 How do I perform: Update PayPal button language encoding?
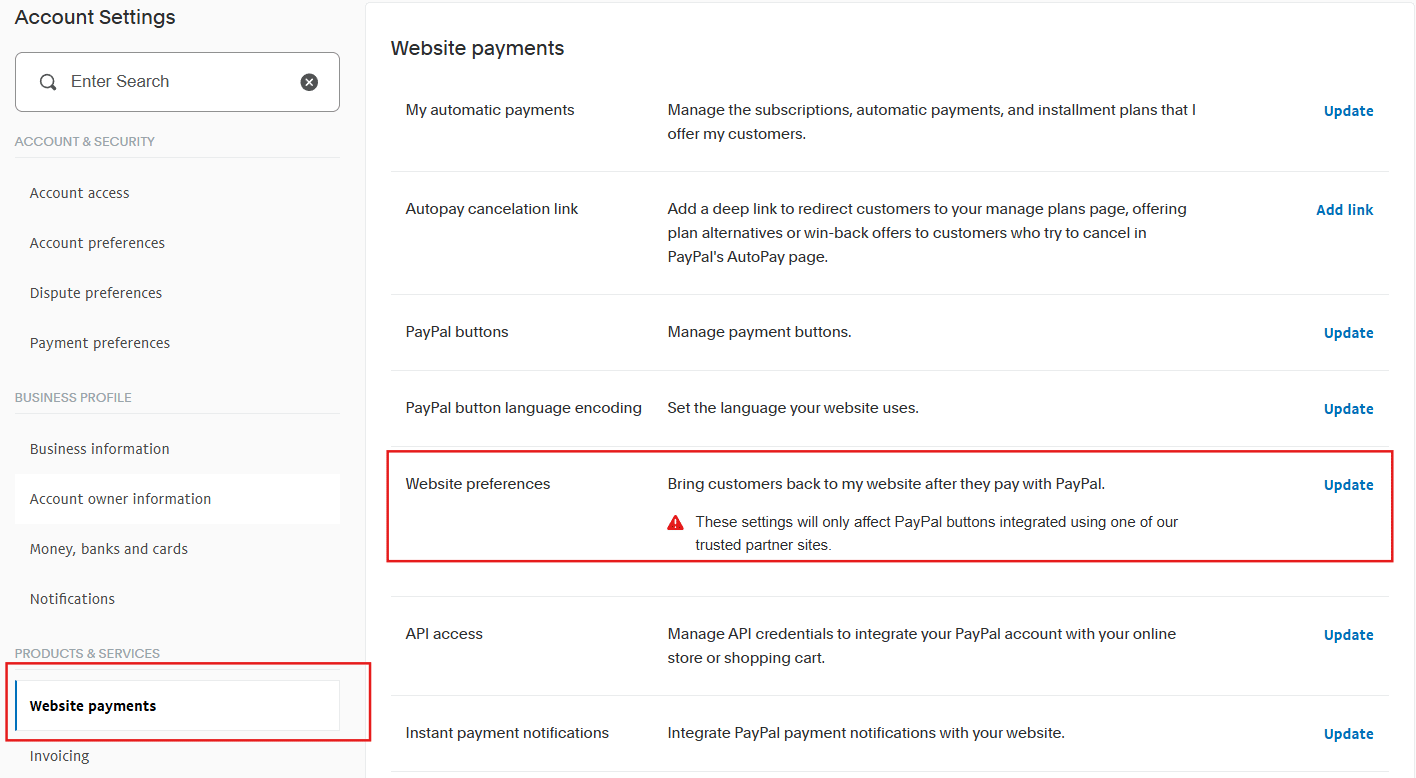pyautogui.click(x=1349, y=409)
